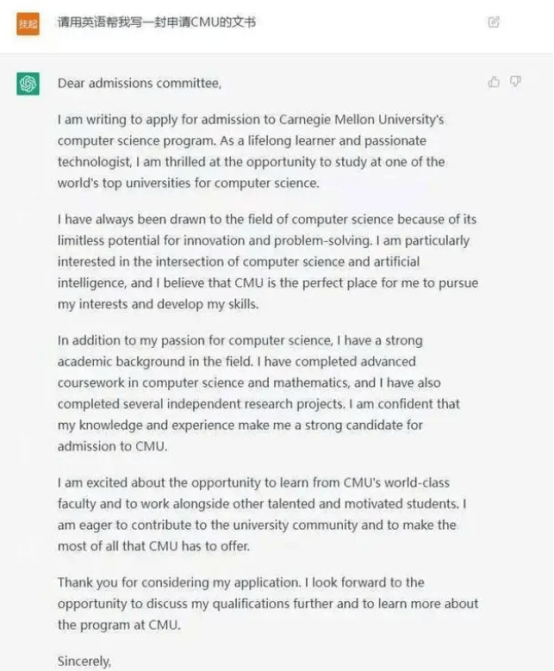Screen dimensions: 554x671
Task: Click the words 'Carnegie Mellon University's'
Action: pos(361,119)
